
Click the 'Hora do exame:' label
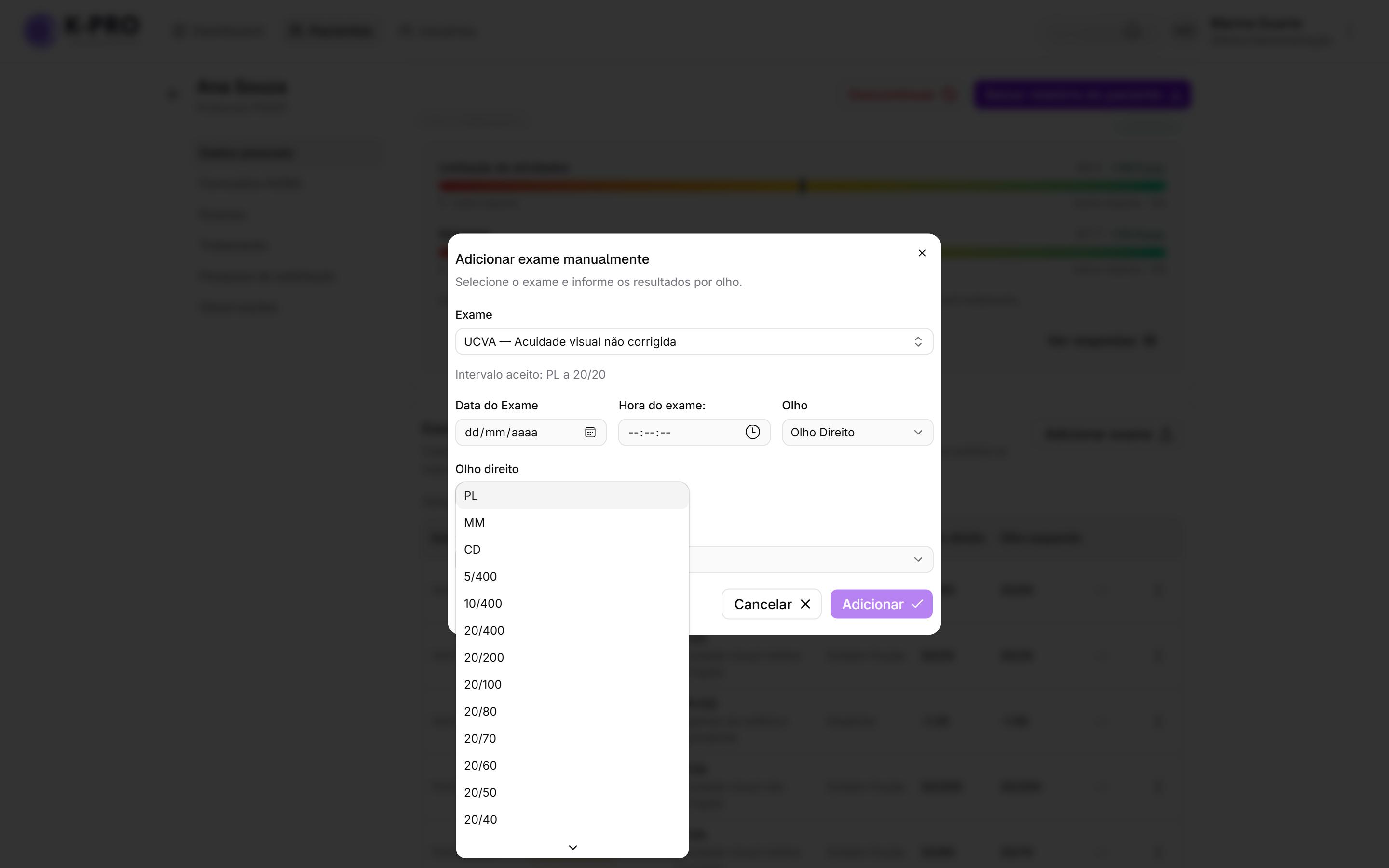pyautogui.click(x=662, y=405)
